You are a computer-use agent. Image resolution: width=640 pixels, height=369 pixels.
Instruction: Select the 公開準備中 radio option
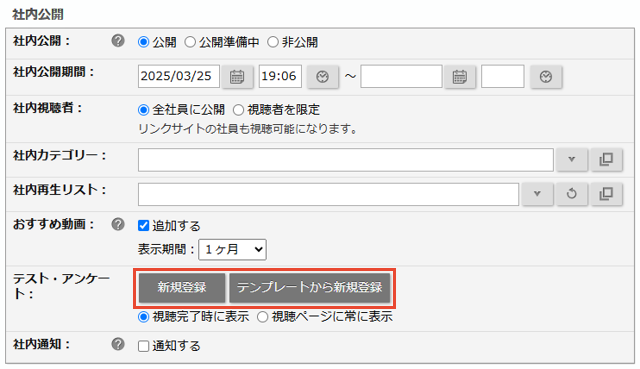[190, 42]
